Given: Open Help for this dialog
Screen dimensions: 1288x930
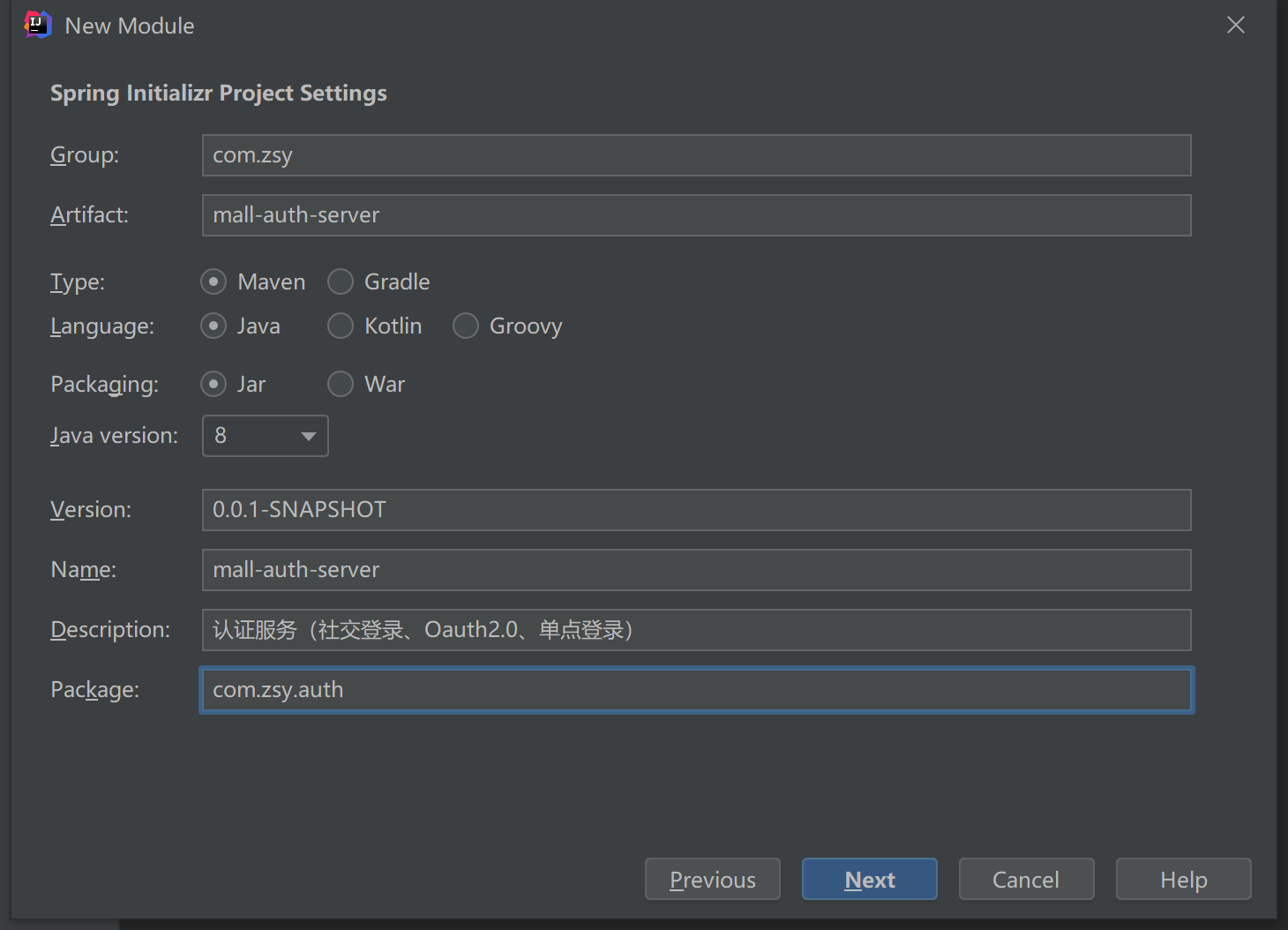Looking at the screenshot, I should point(1184,879).
